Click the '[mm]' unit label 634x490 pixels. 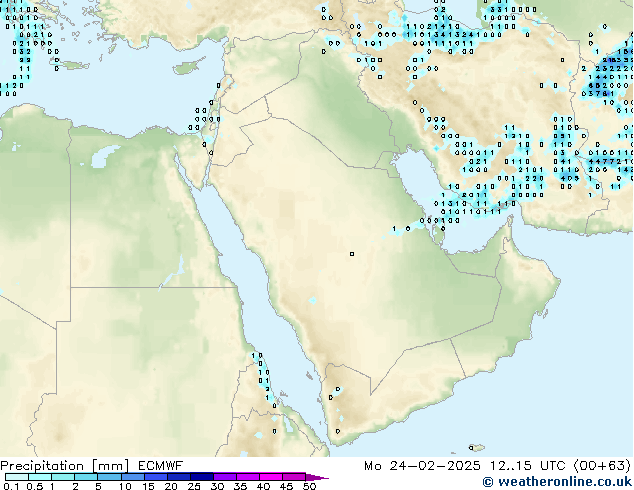(111, 466)
